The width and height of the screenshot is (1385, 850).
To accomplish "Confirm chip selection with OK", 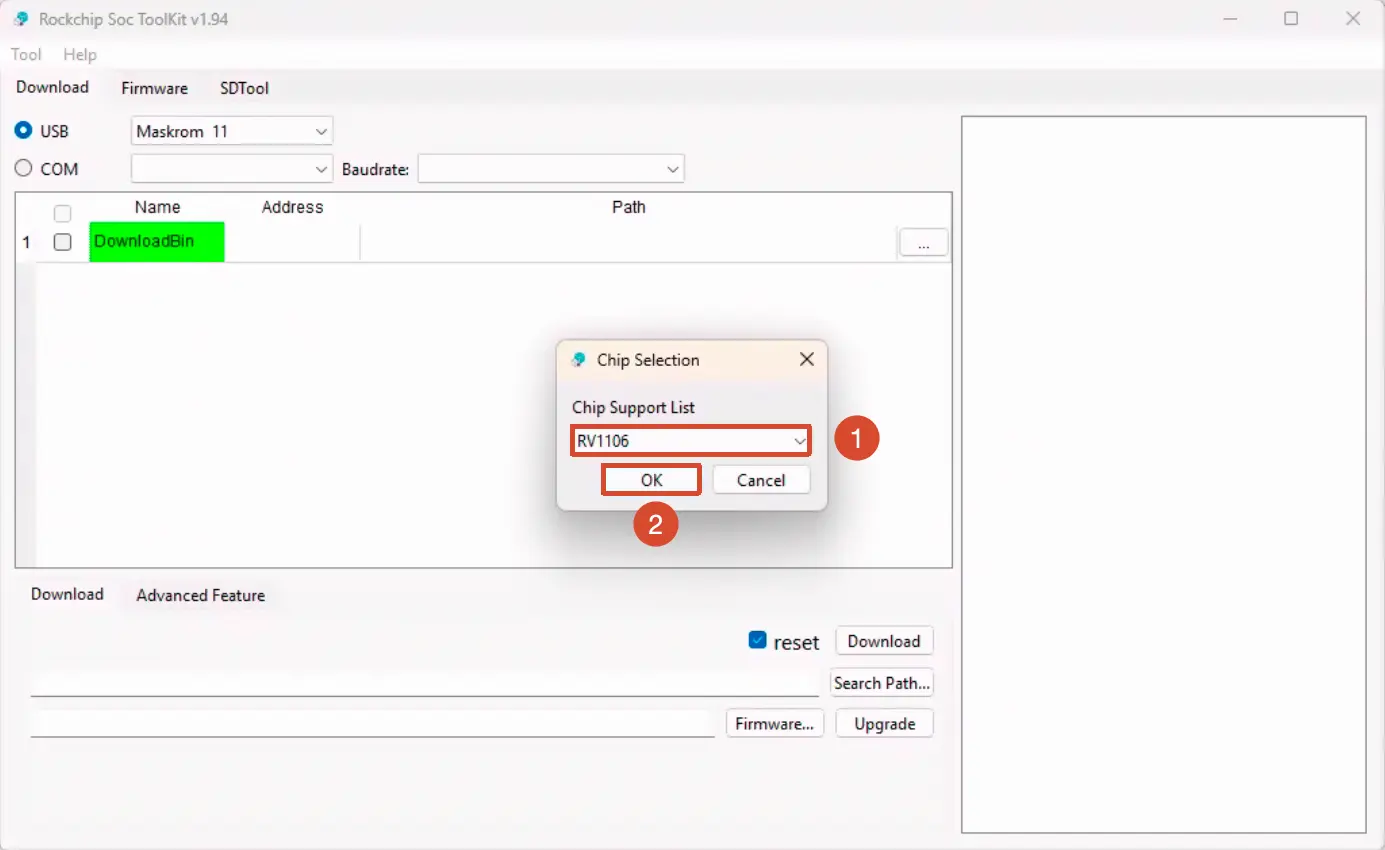I will click(x=652, y=480).
